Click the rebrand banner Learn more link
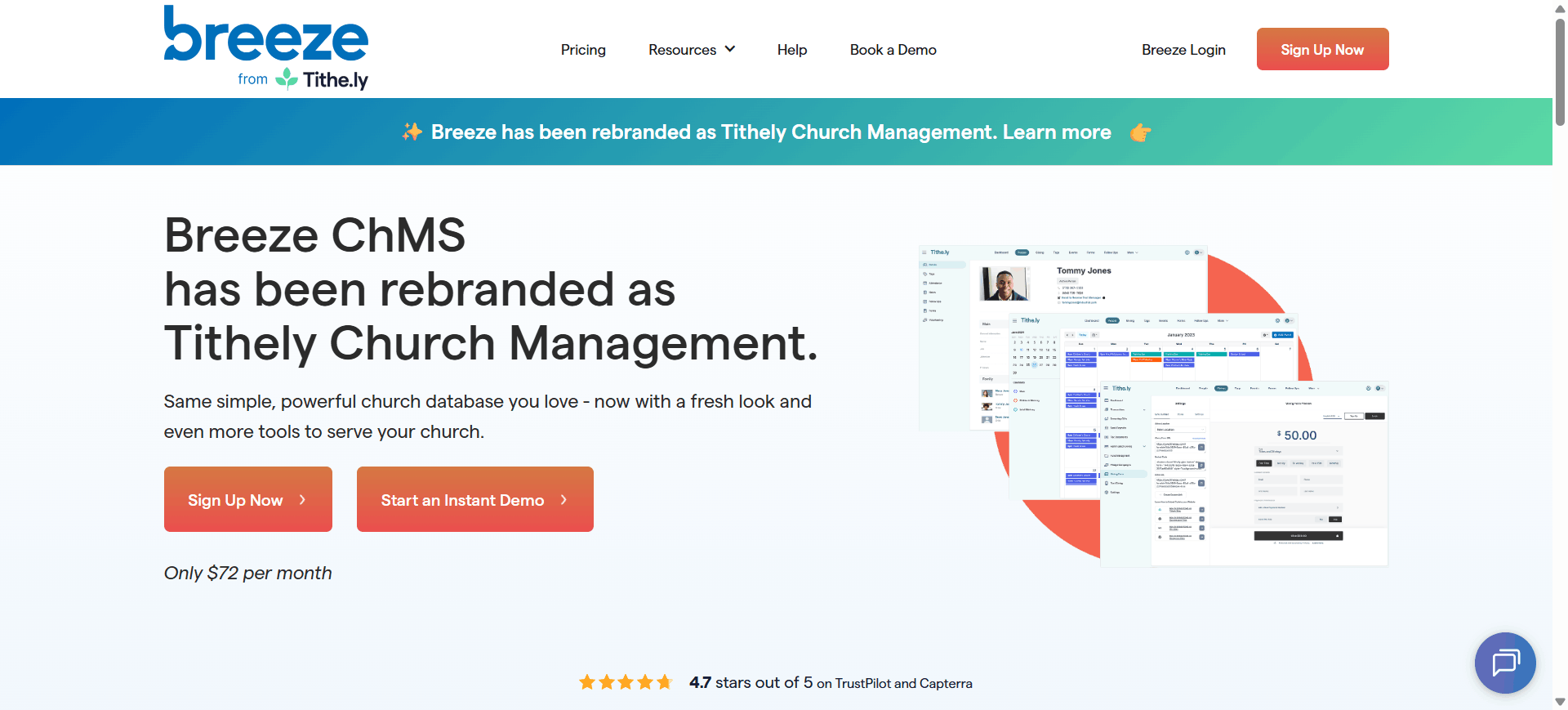 click(x=1057, y=132)
